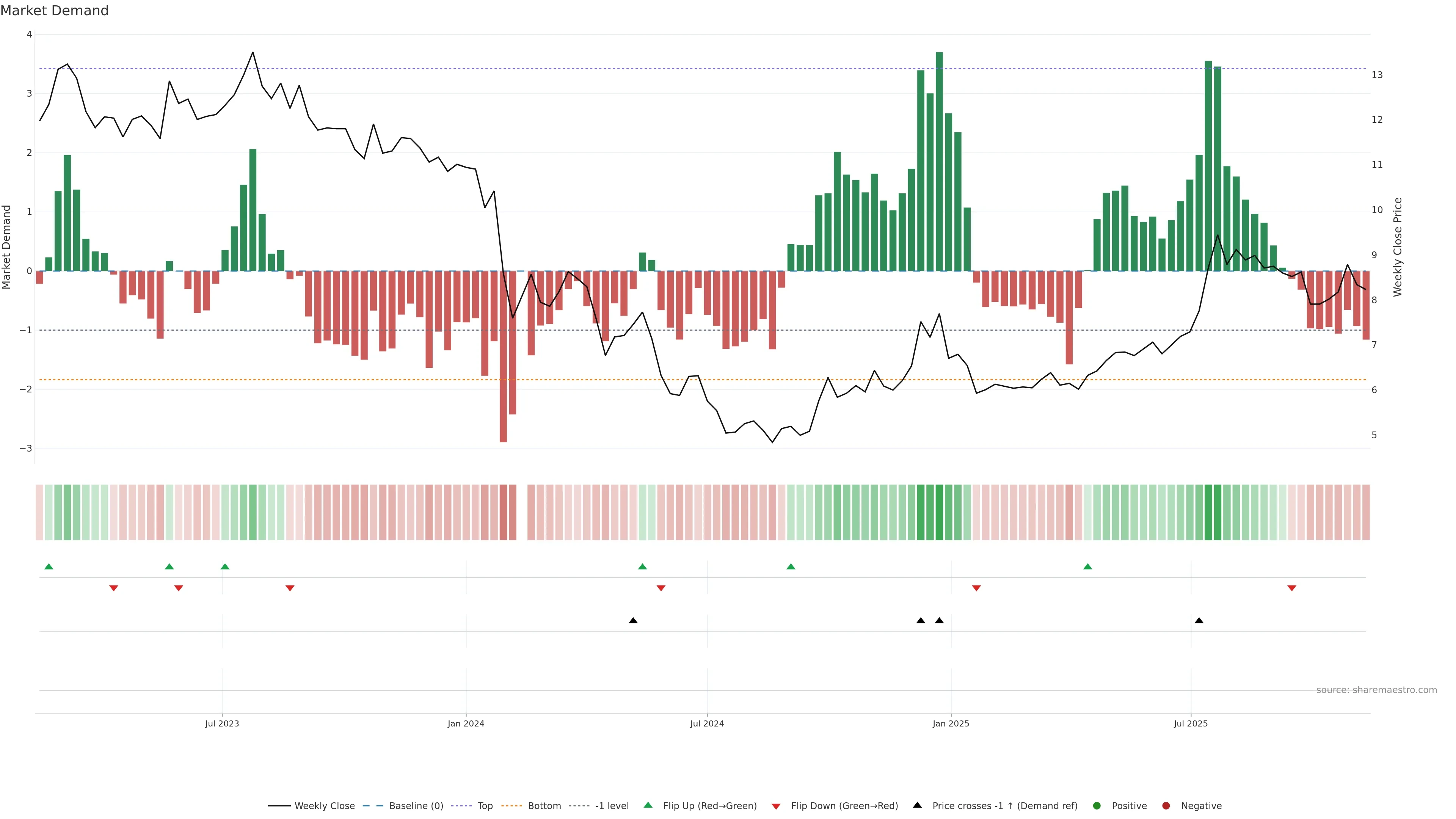Click the last red flip-down marker
The height and width of the screenshot is (819, 1456).
[1291, 588]
